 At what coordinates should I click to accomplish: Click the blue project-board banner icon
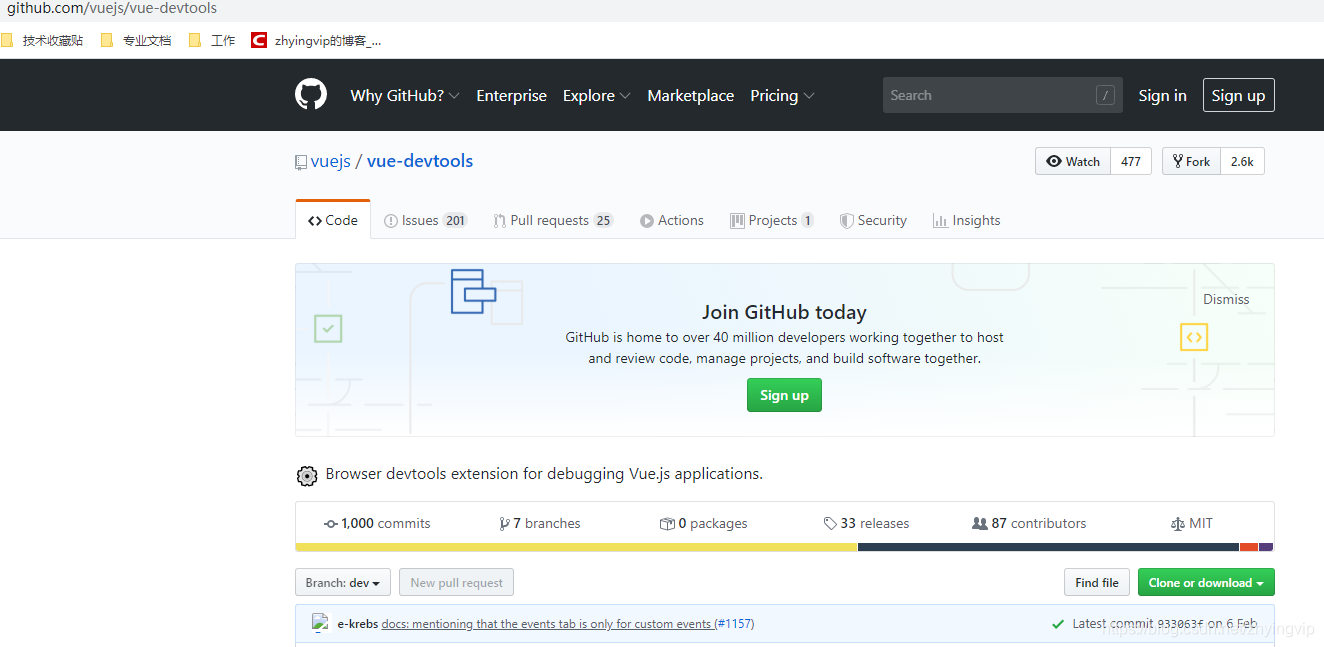(x=473, y=291)
